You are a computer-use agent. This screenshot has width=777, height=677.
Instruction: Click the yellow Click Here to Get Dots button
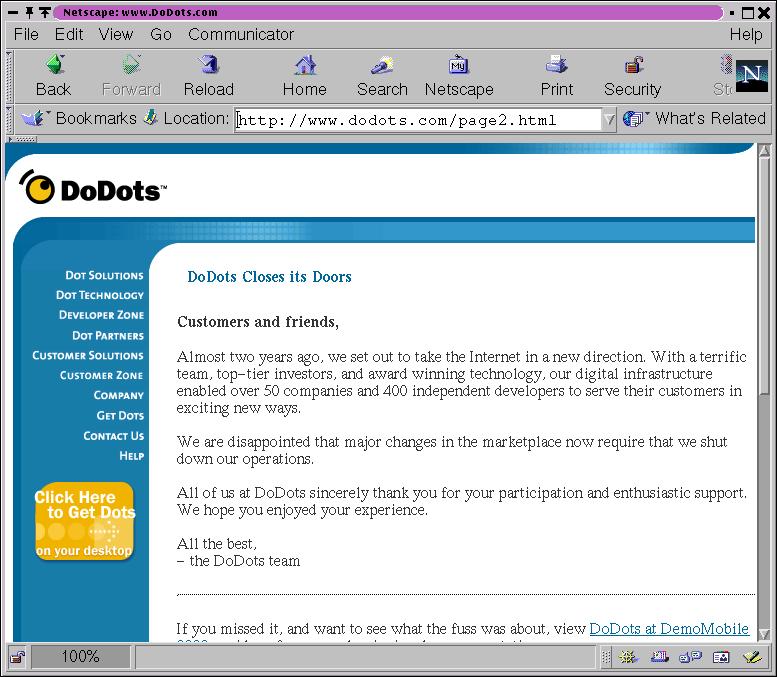pos(84,521)
